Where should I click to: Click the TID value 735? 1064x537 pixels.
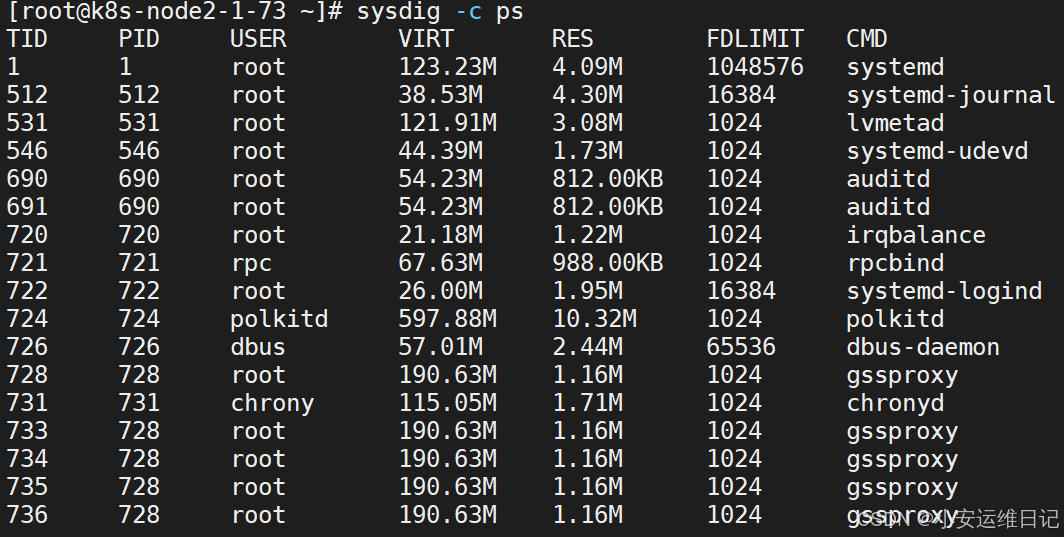tap(27, 487)
